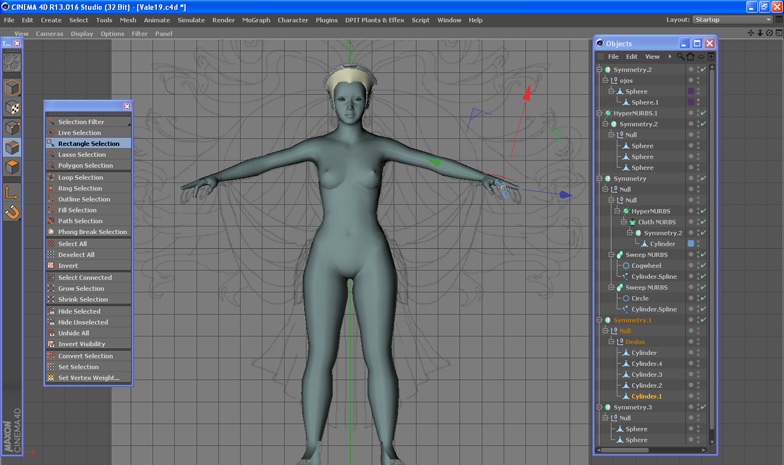Click the home icon in Objects panel
The width and height of the screenshot is (784, 465).
tap(690, 57)
